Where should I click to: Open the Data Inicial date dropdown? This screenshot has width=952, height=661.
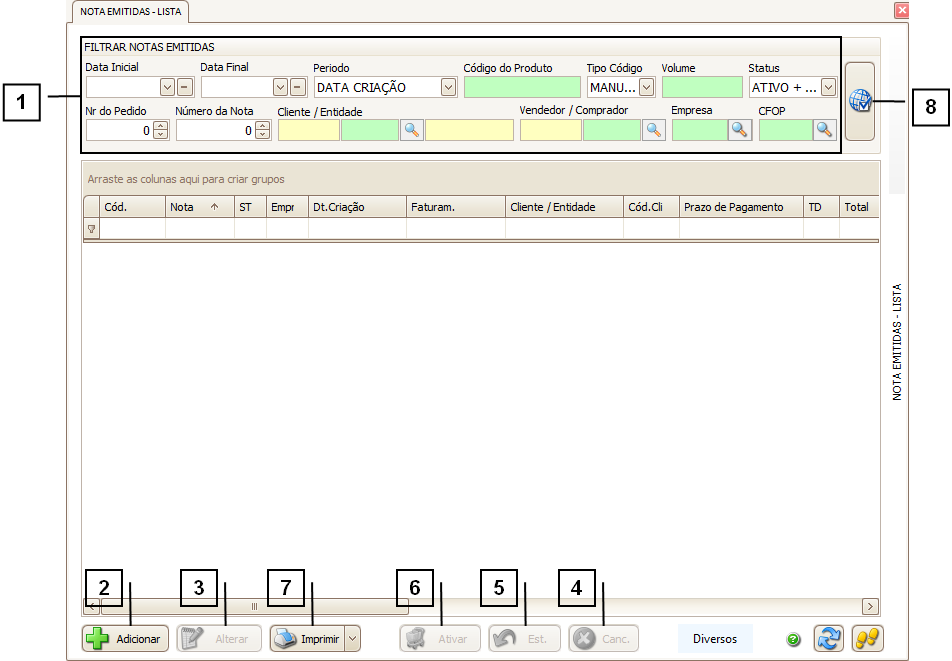click(167, 87)
